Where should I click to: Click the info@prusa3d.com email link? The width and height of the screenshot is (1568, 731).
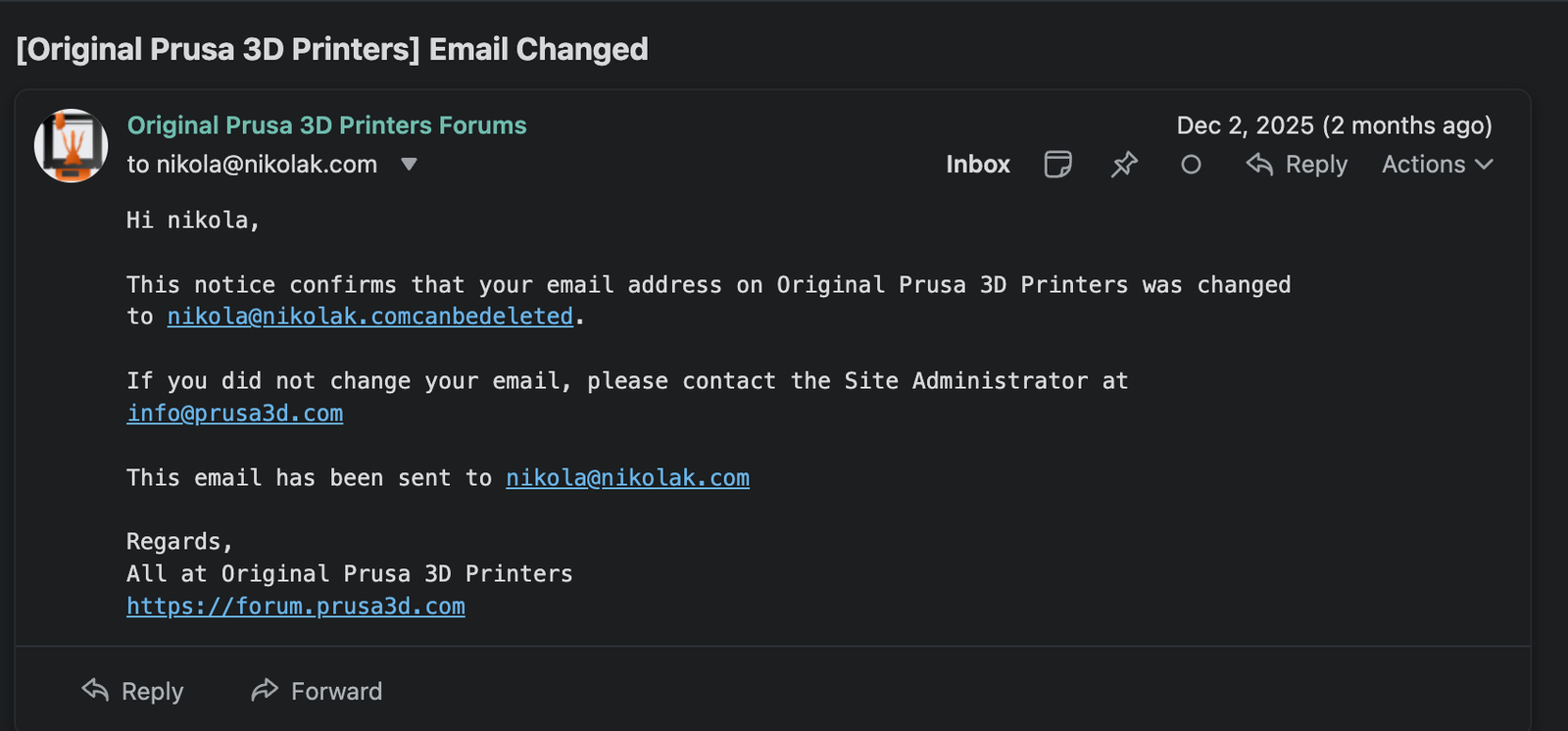click(235, 414)
